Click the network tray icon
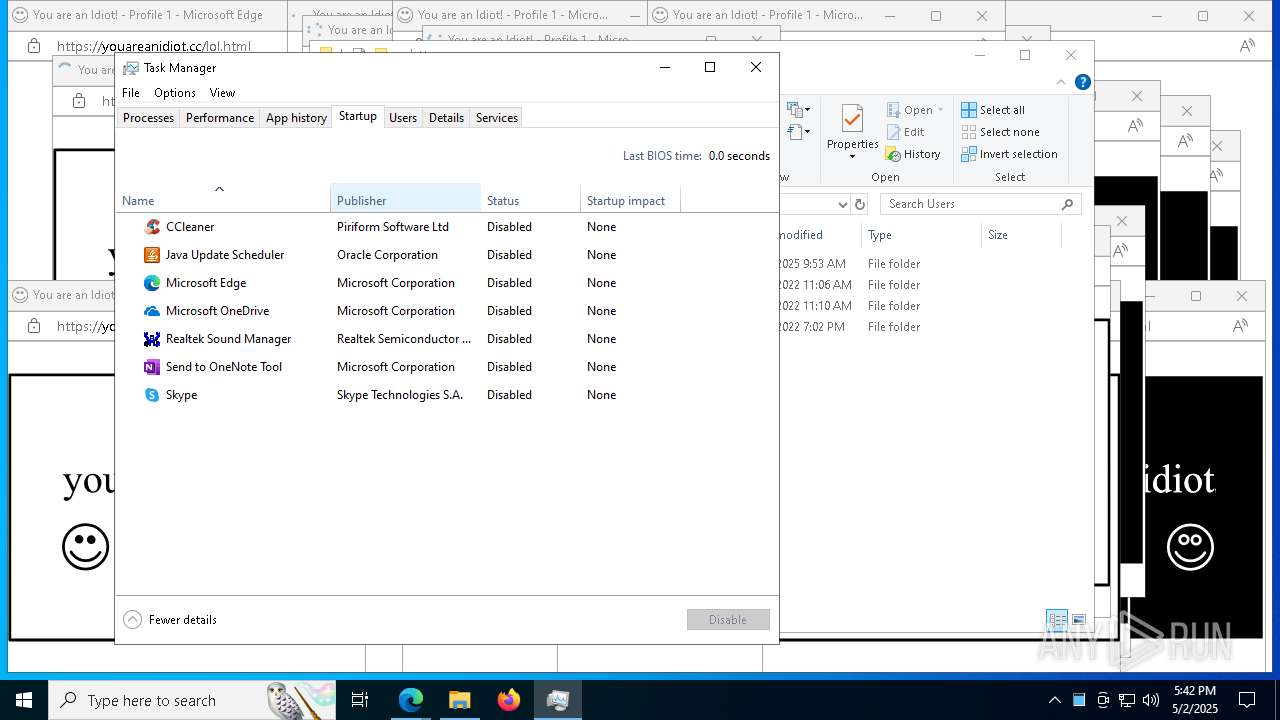This screenshot has width=1280, height=720. tap(1127, 700)
